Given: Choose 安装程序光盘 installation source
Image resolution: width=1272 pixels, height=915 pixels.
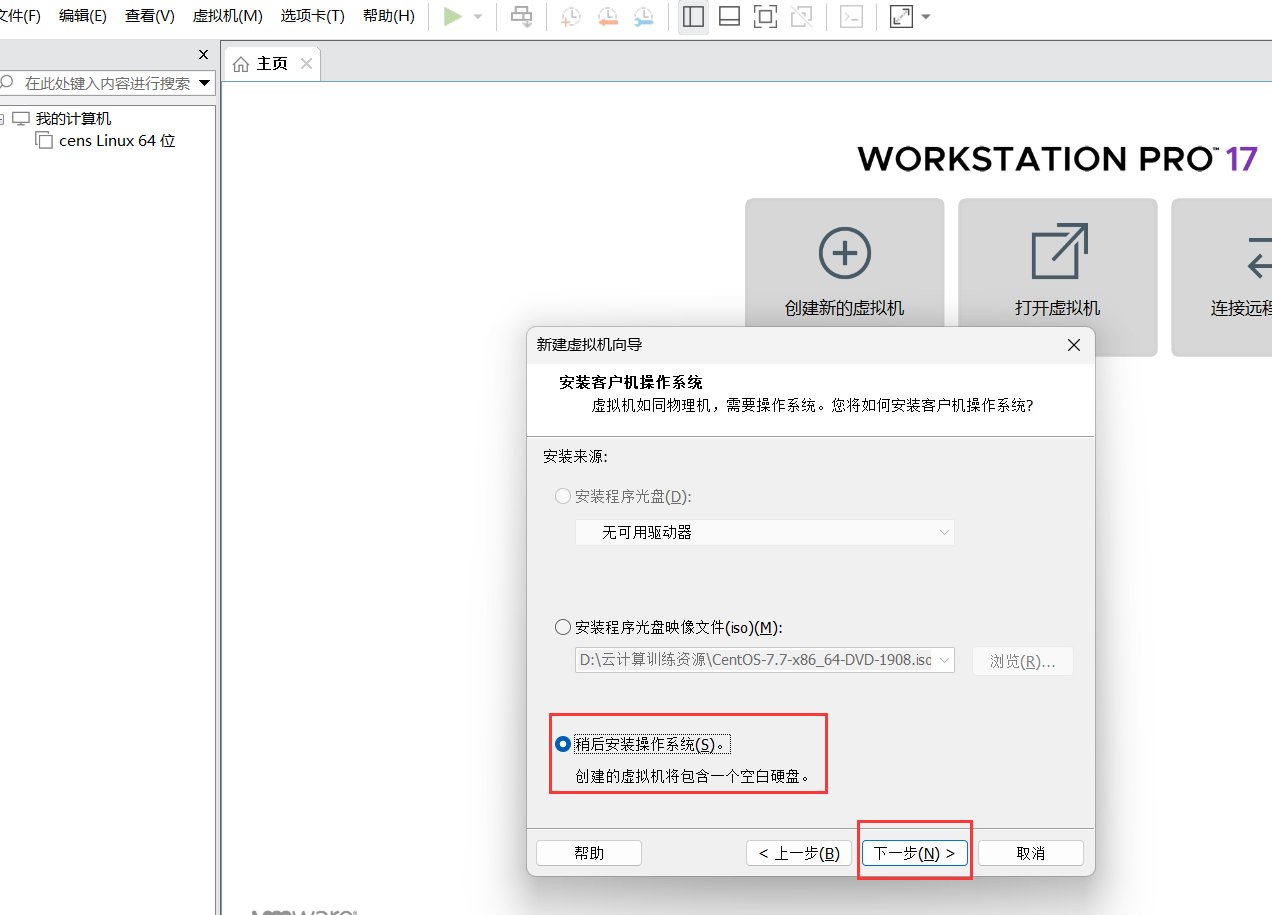Looking at the screenshot, I should coord(562,496).
